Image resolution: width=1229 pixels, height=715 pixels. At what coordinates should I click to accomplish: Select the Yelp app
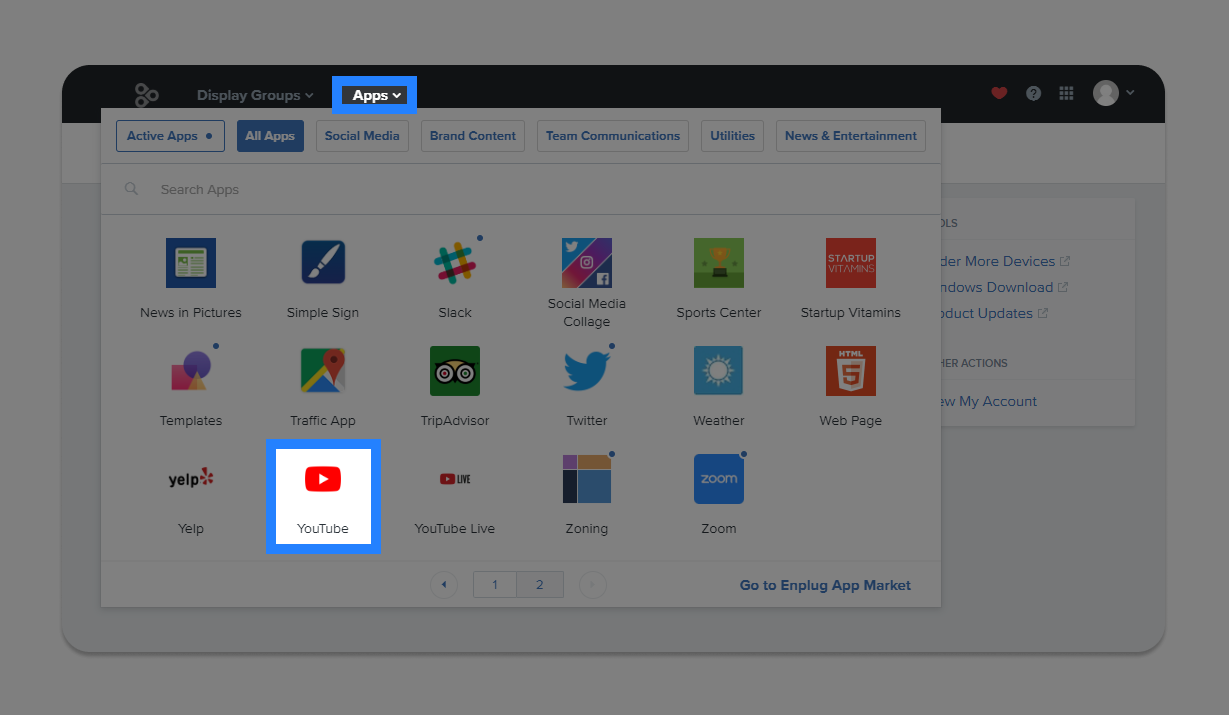[191, 479]
